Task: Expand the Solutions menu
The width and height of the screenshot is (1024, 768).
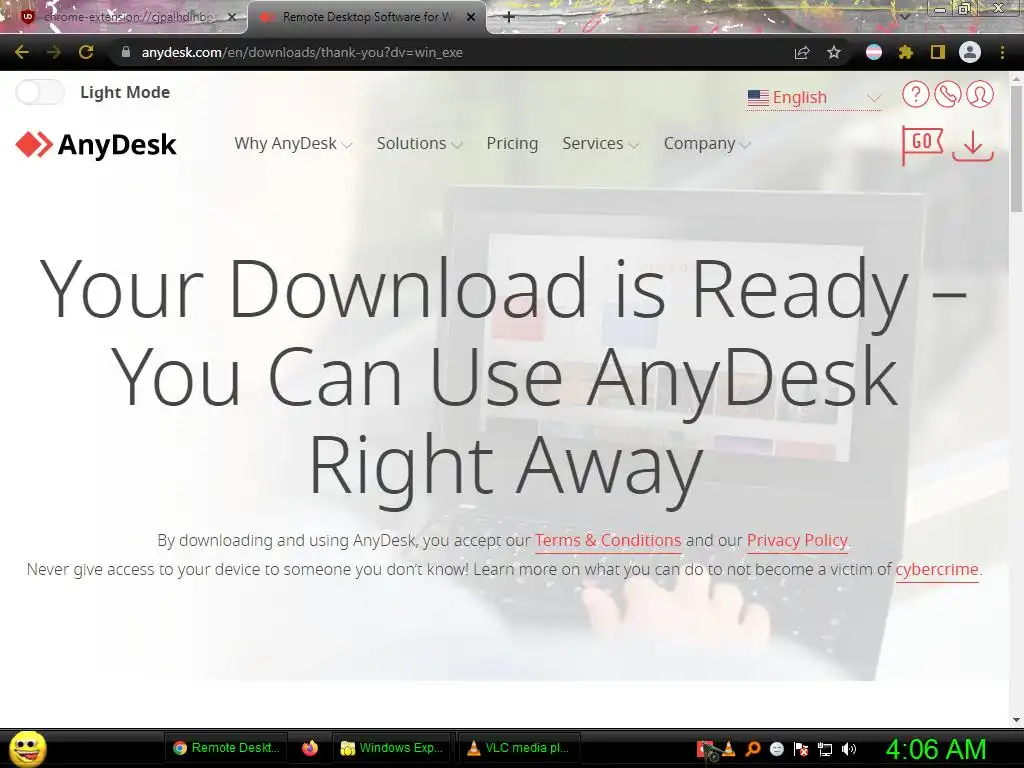Action: [x=419, y=144]
